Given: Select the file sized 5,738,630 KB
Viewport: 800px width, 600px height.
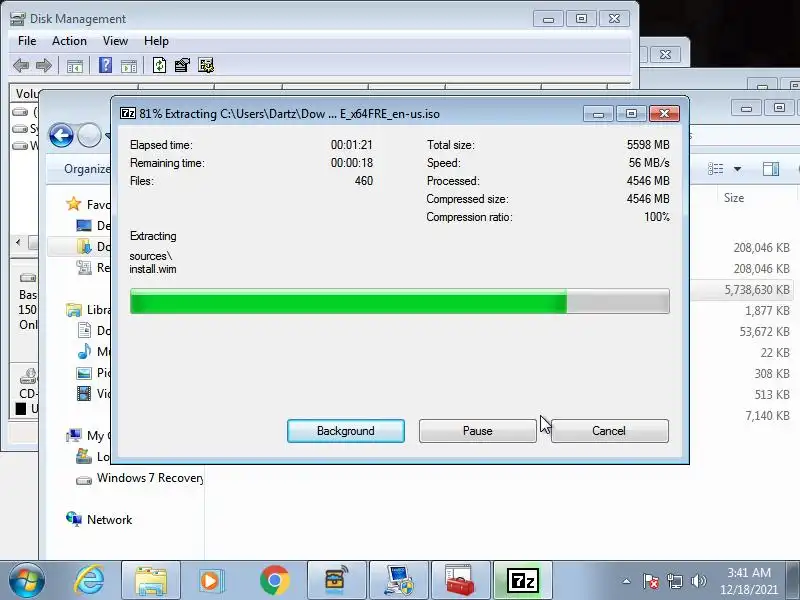Looking at the screenshot, I should click(x=757, y=290).
